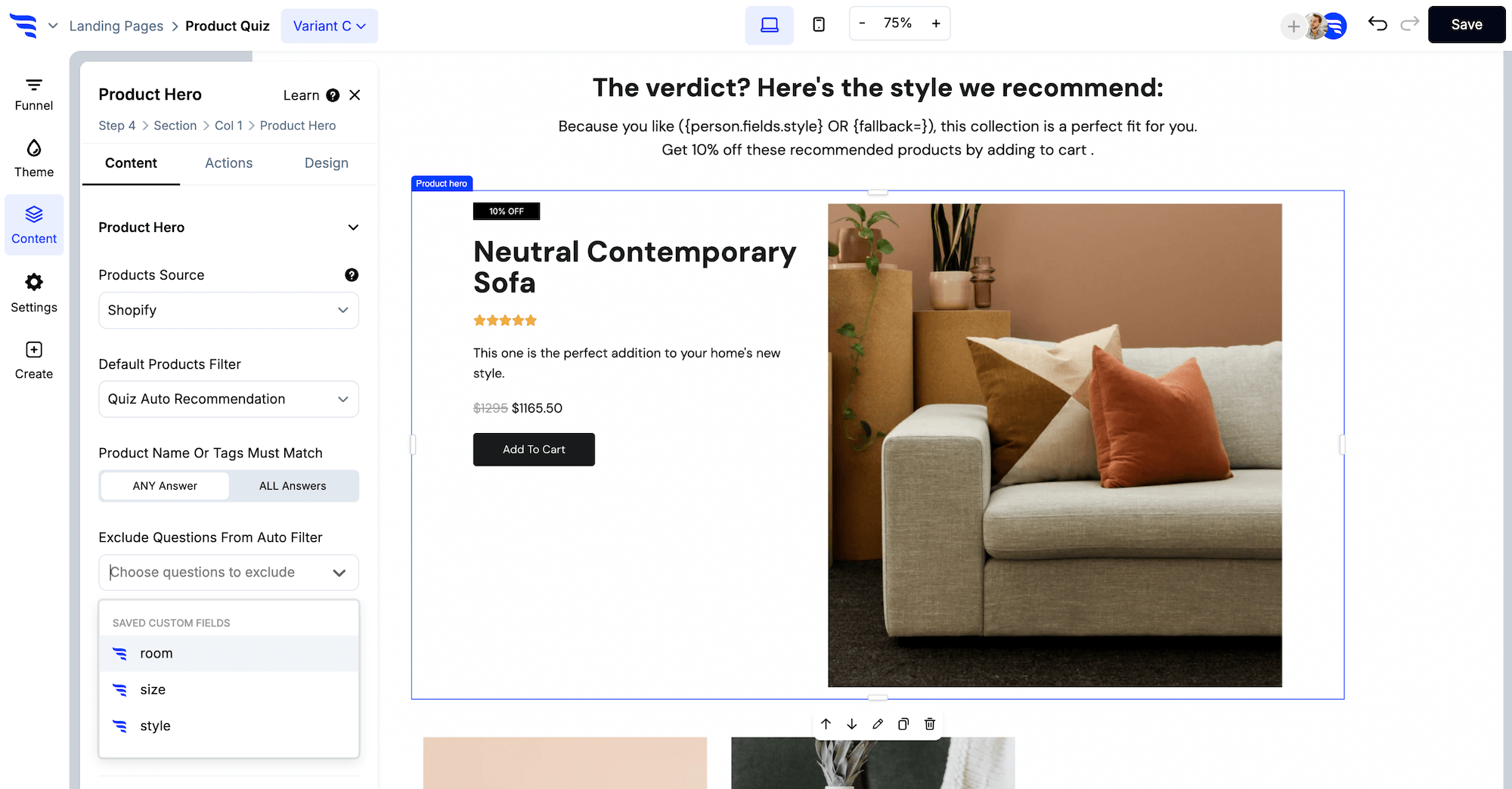Open the Funnel sidebar panel

[34, 94]
